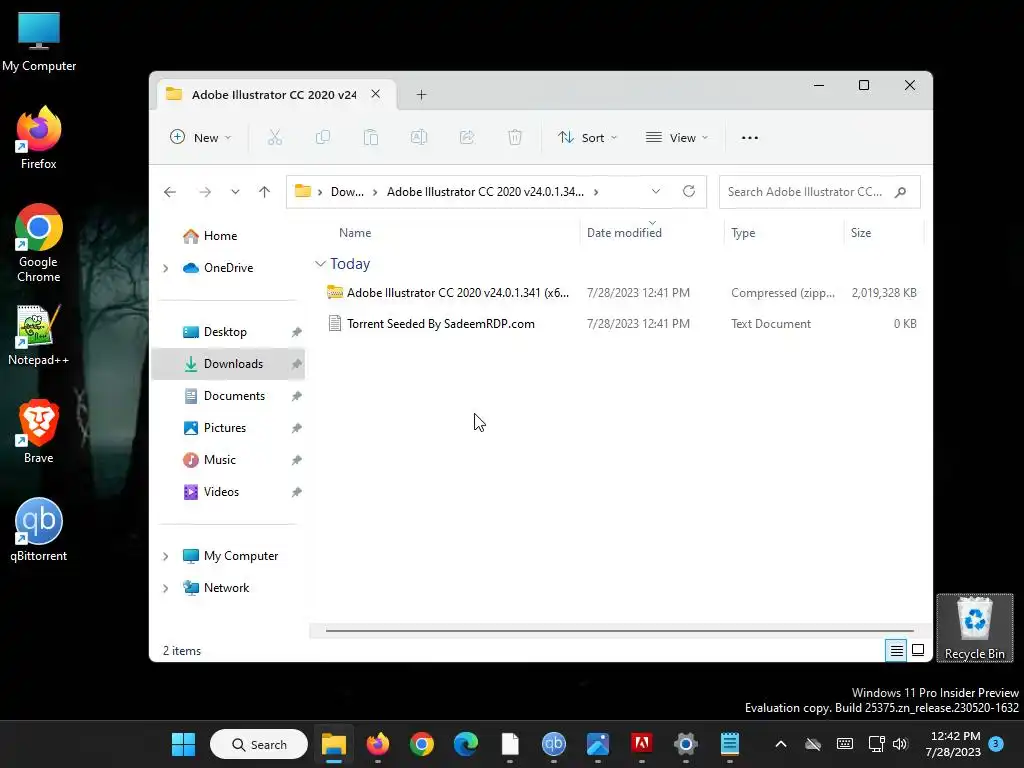Select Firefox desktop icon
Image resolution: width=1024 pixels, height=768 pixels.
[39, 138]
